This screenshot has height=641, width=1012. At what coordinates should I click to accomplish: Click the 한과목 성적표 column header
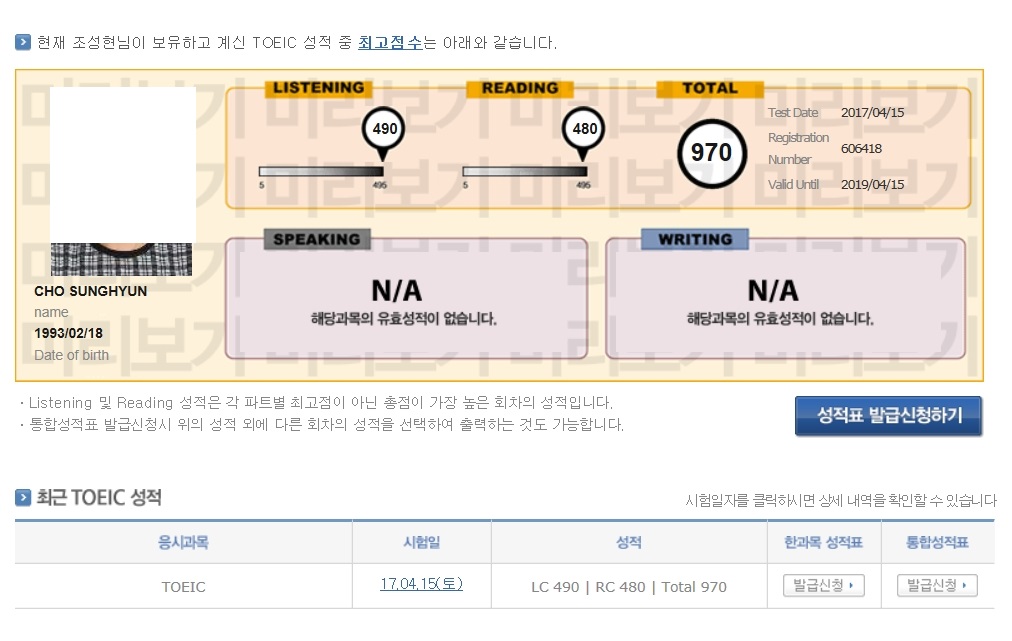click(824, 542)
